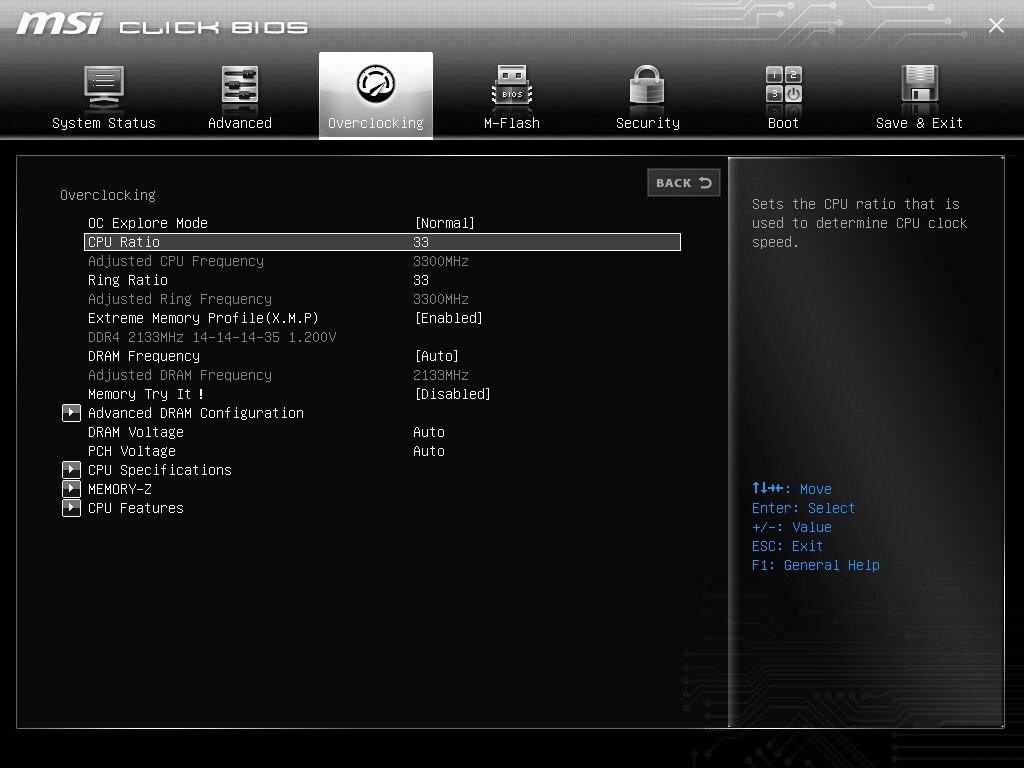
Task: Switch to Security tab label
Action: 648,123
